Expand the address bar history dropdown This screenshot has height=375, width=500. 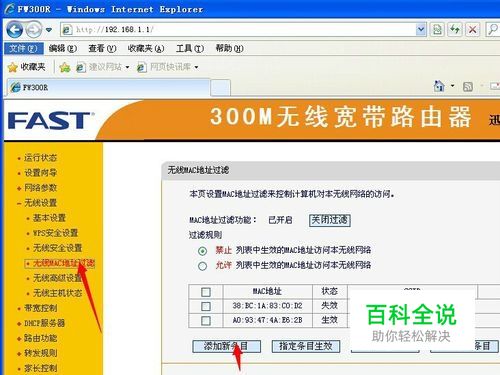(x=421, y=30)
